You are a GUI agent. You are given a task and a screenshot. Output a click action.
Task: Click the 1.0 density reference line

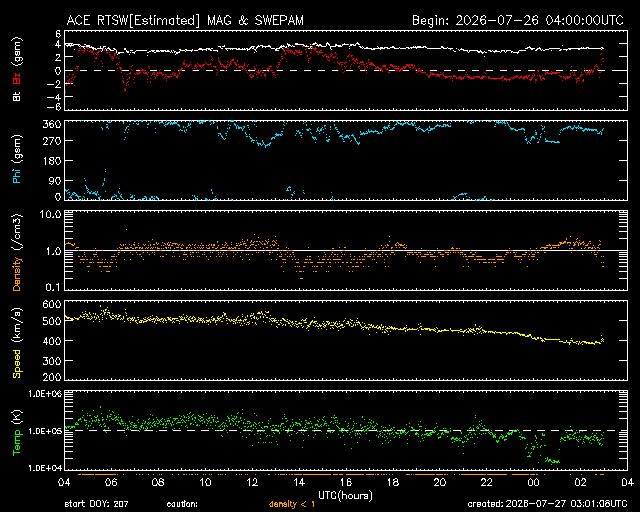point(346,250)
